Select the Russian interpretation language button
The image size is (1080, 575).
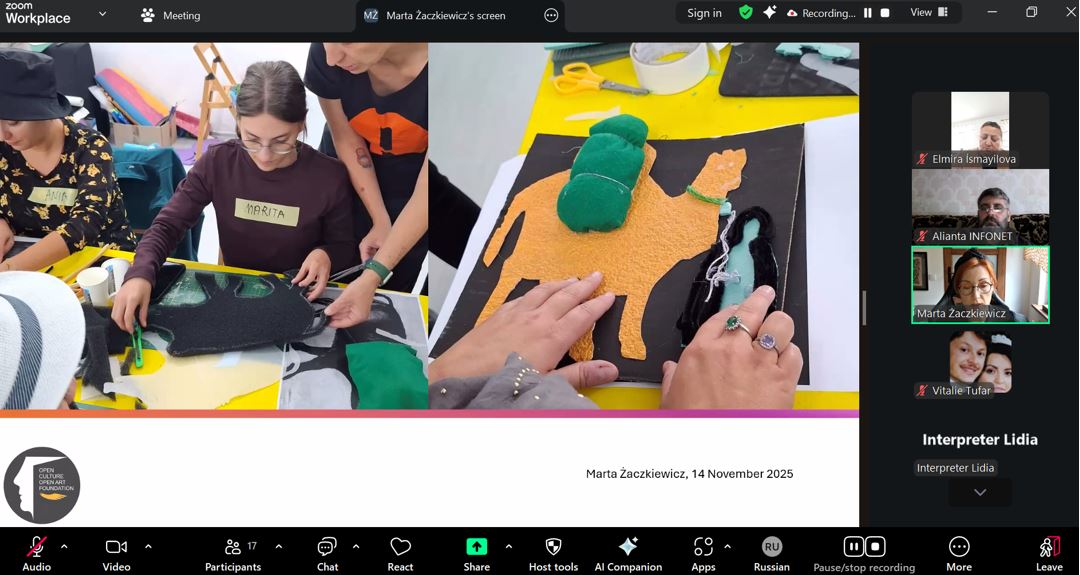[771, 547]
